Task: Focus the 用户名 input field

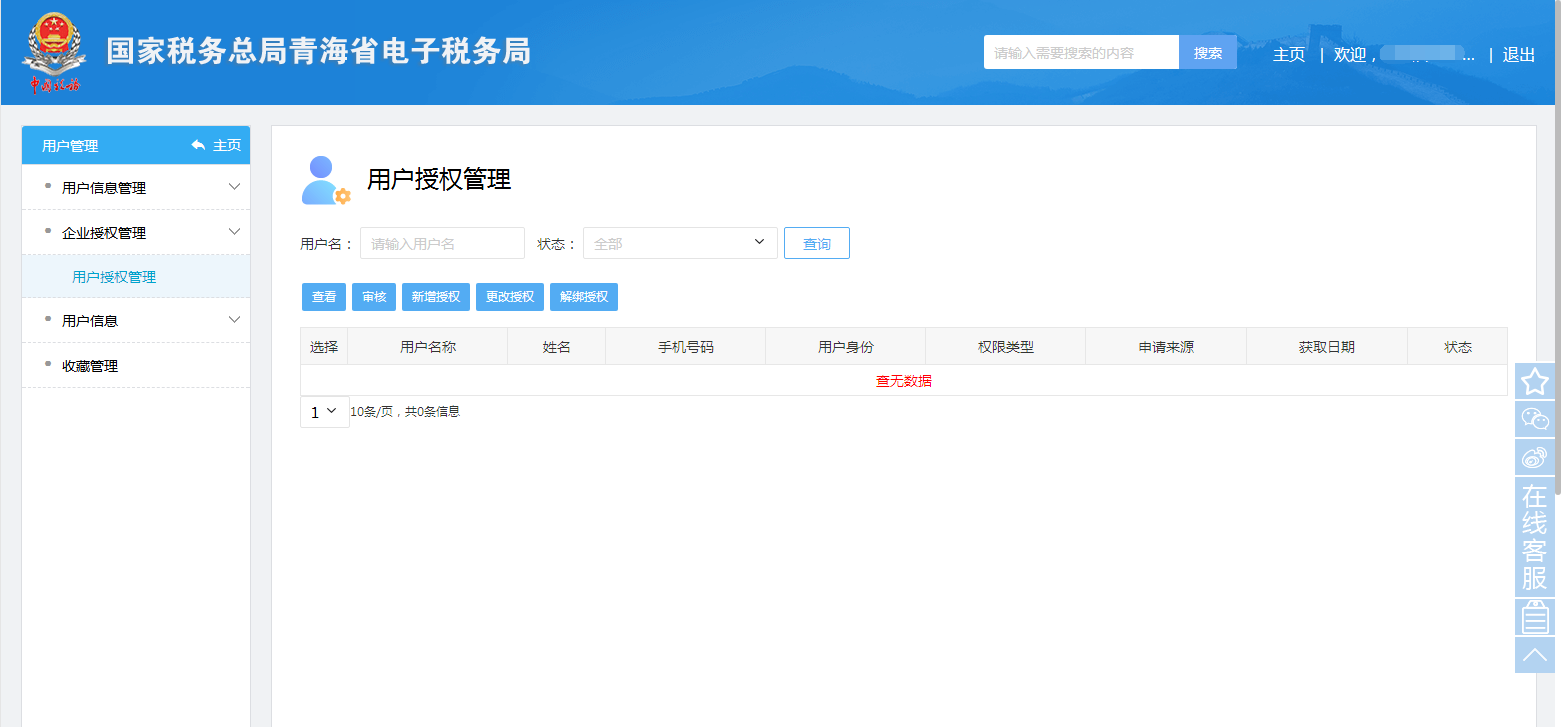Action: pos(442,243)
